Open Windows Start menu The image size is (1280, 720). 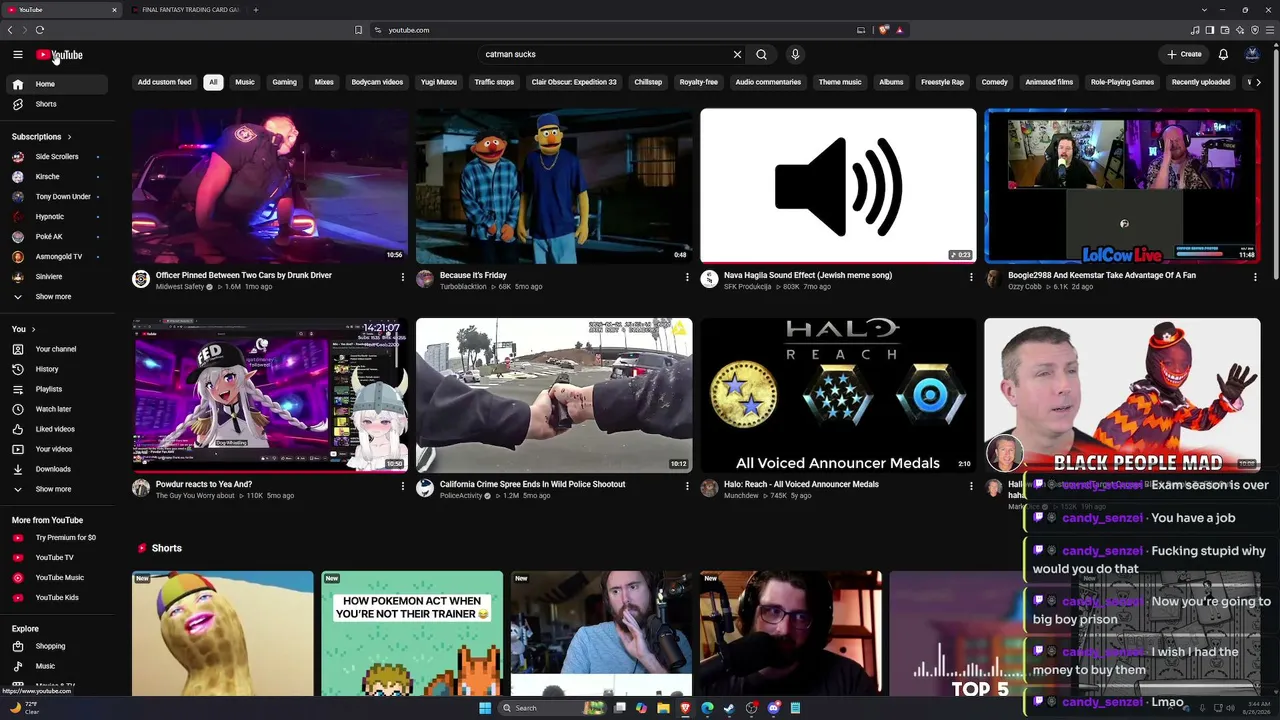click(485, 708)
